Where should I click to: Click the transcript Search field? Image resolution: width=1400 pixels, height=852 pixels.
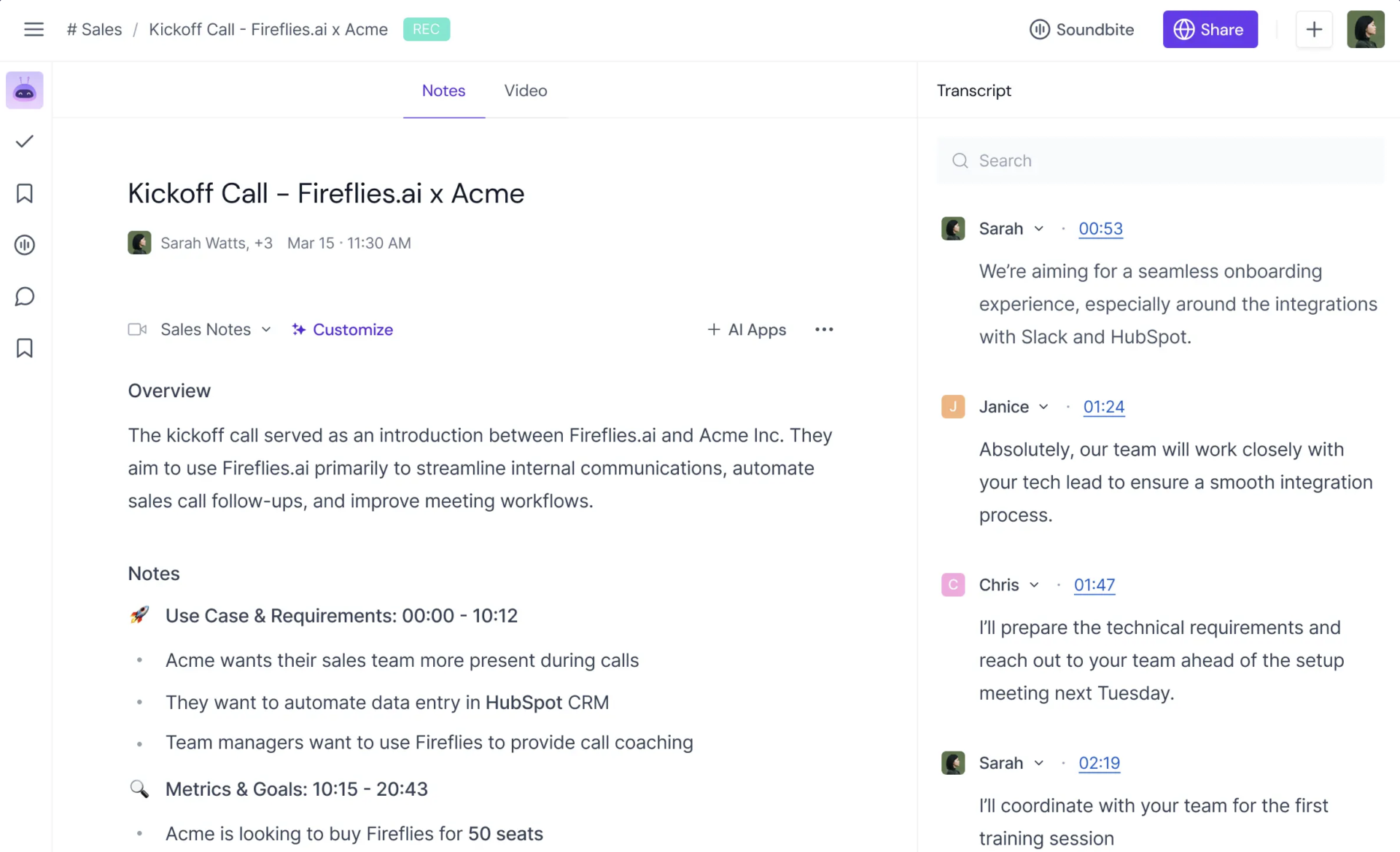[1161, 160]
